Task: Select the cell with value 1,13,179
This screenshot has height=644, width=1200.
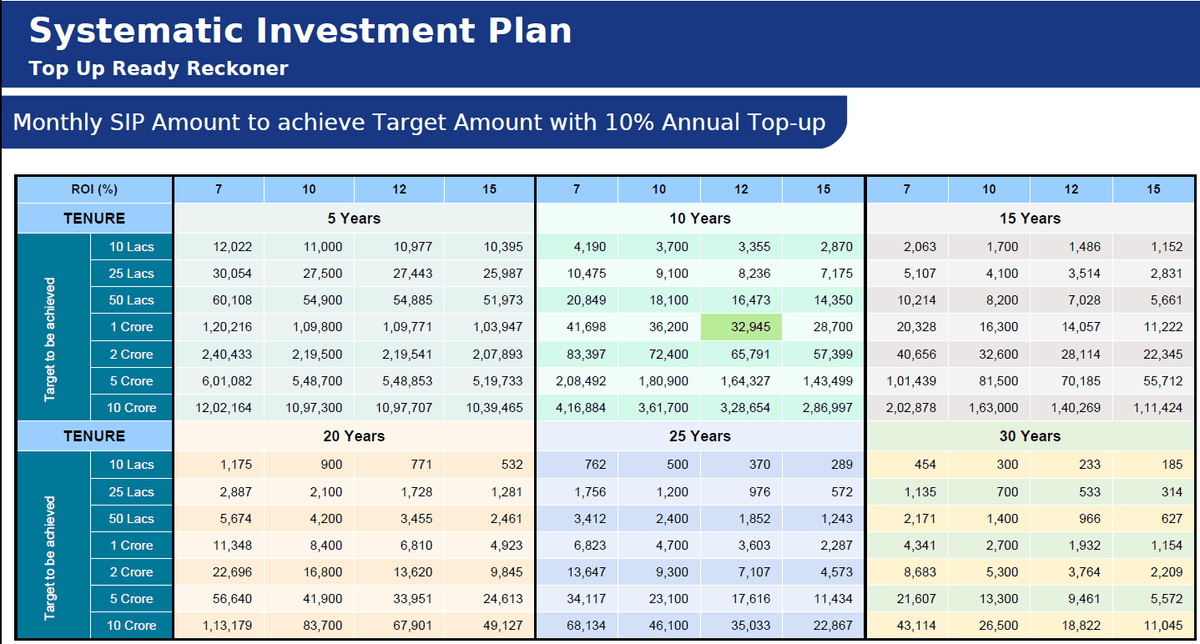Action: 219,625
